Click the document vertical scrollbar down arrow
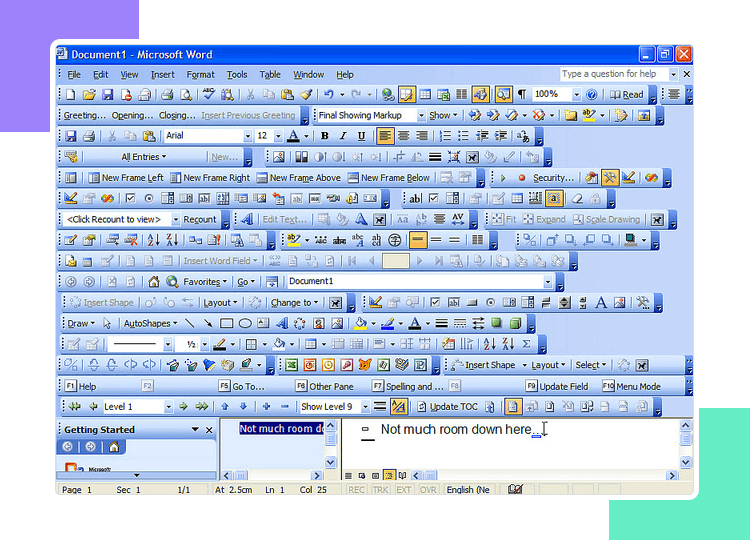Viewport: 750px width, 540px height. (685, 463)
